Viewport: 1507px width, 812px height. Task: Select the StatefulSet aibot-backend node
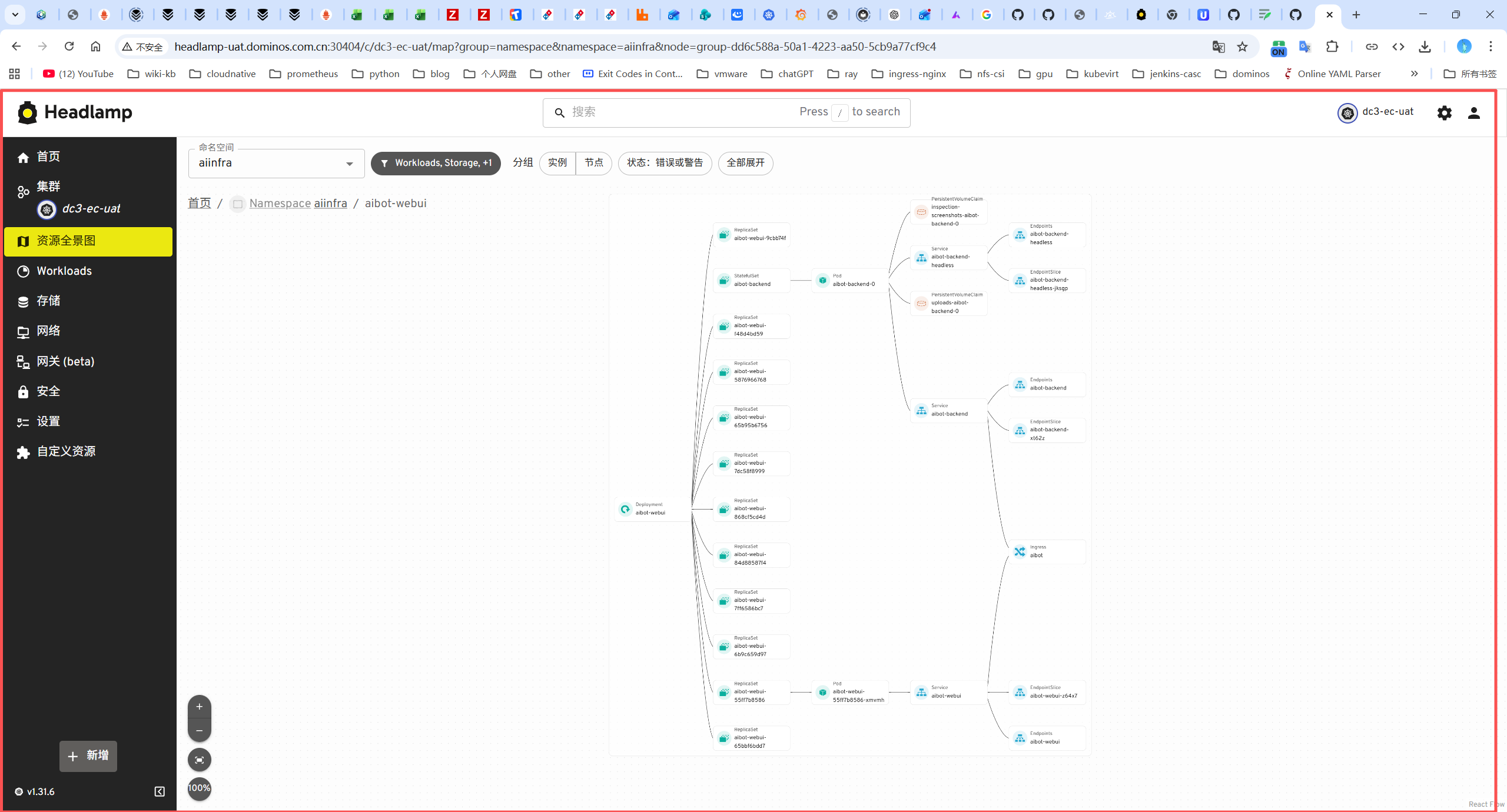coord(752,280)
